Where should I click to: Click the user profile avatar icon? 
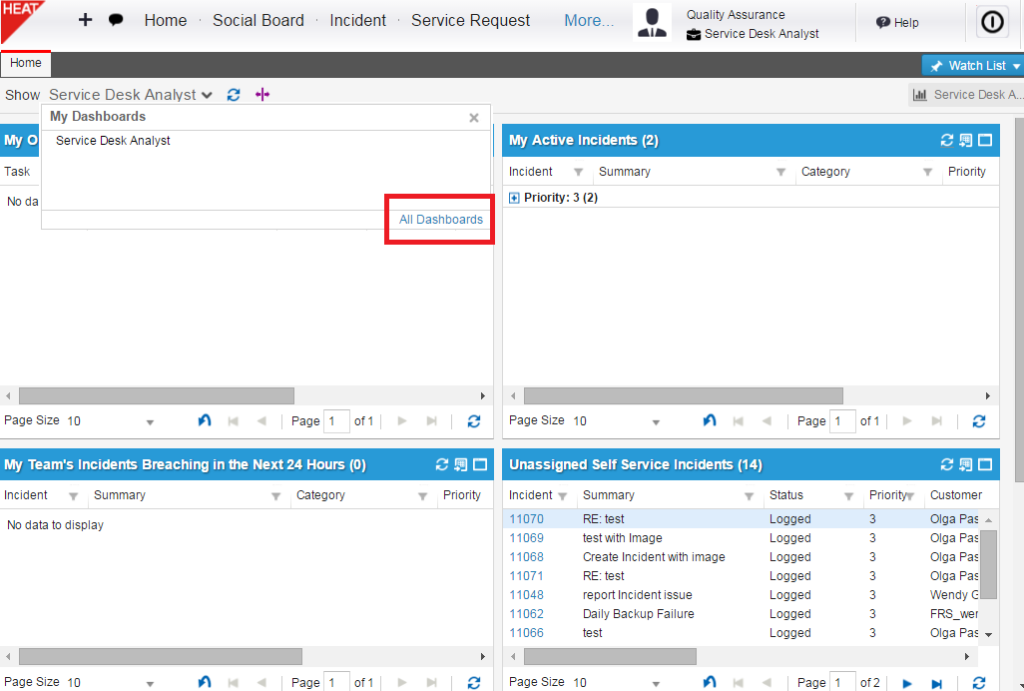tap(652, 22)
